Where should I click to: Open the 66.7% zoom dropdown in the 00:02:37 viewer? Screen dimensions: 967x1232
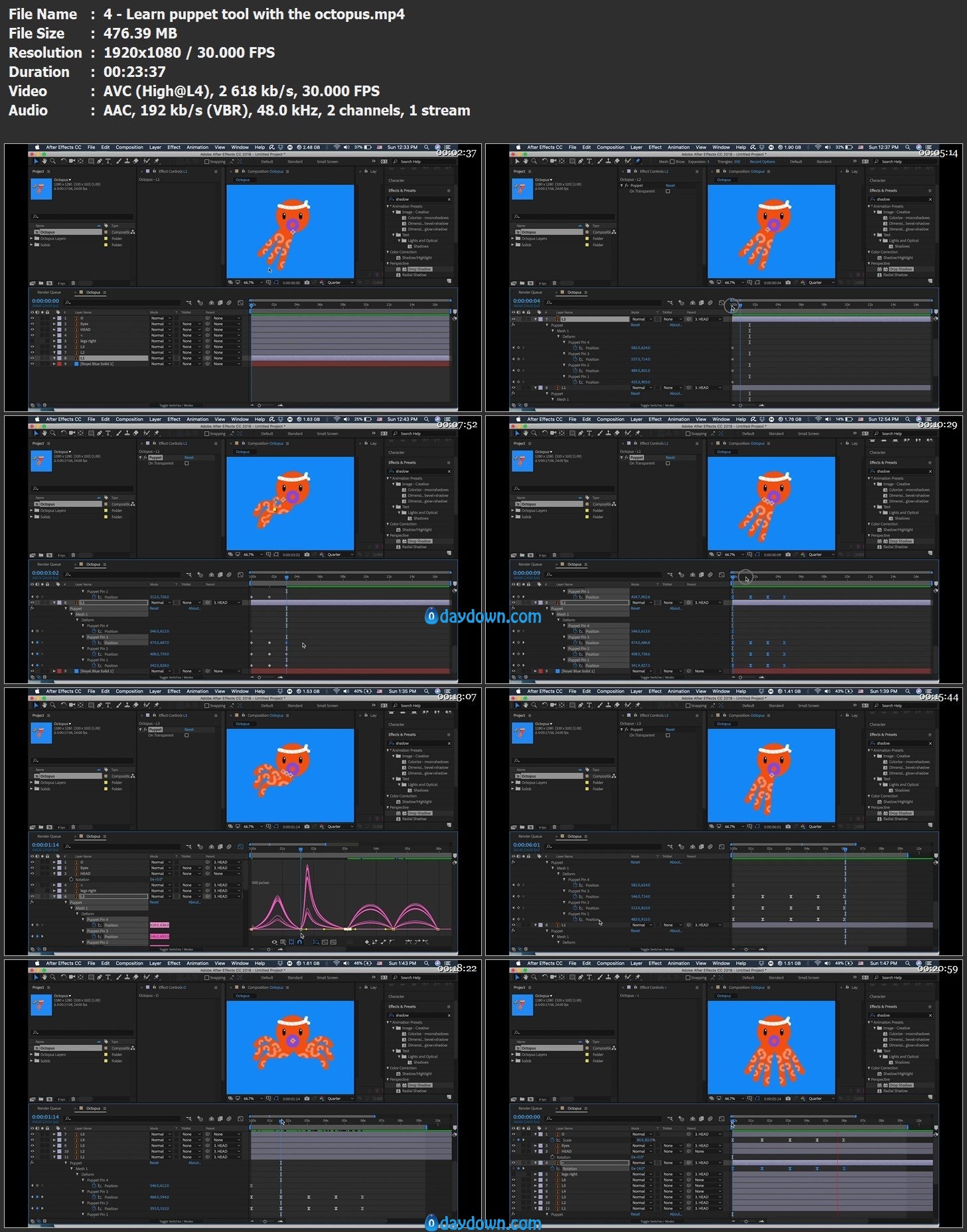pyautogui.click(x=253, y=283)
